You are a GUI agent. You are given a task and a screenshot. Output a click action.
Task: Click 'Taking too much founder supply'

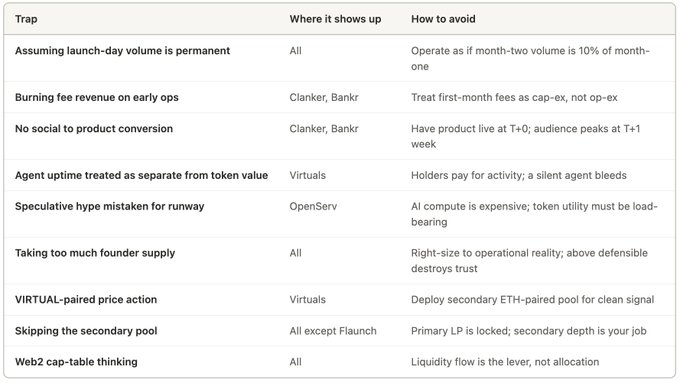pyautogui.click(x=95, y=253)
